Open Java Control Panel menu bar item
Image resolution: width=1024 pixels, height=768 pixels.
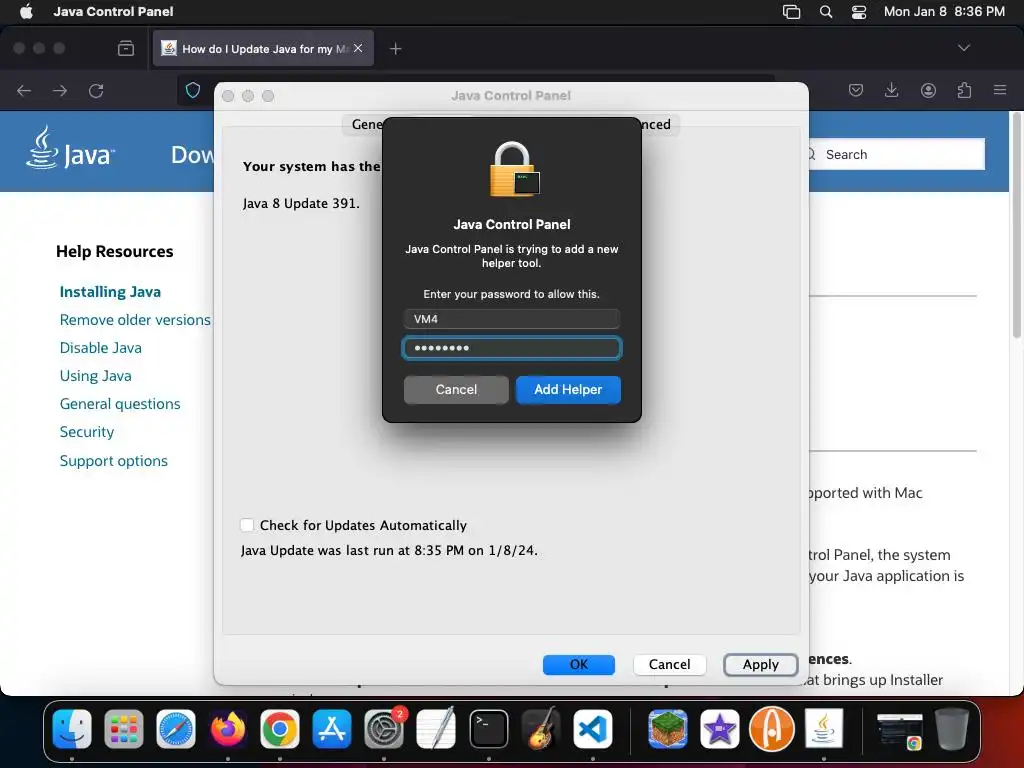[113, 12]
